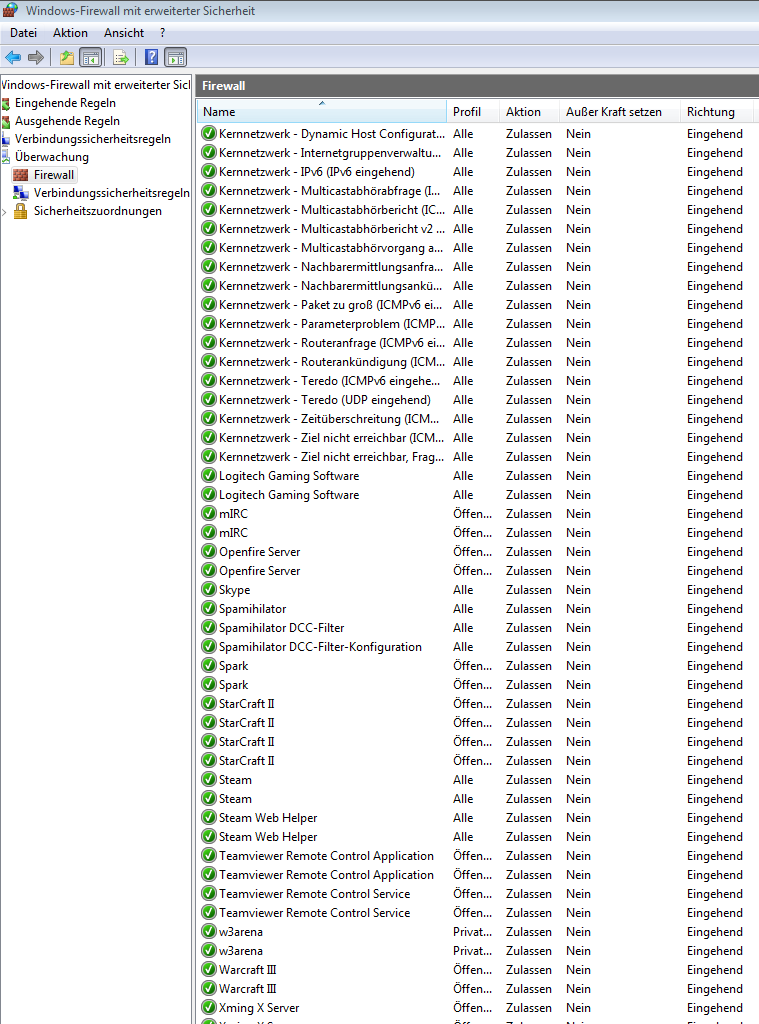759x1024 pixels.
Task: Select Kernnetzwerk Multicastabhörvorgang rule row
Action: pos(331,248)
